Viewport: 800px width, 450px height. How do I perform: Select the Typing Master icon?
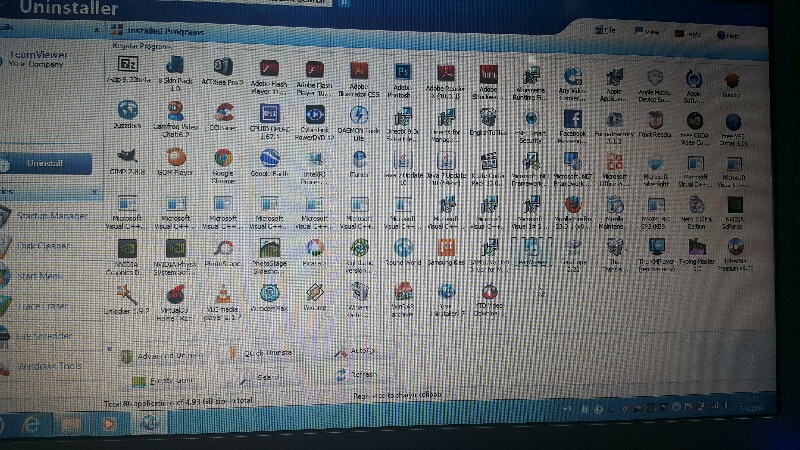pos(697,247)
